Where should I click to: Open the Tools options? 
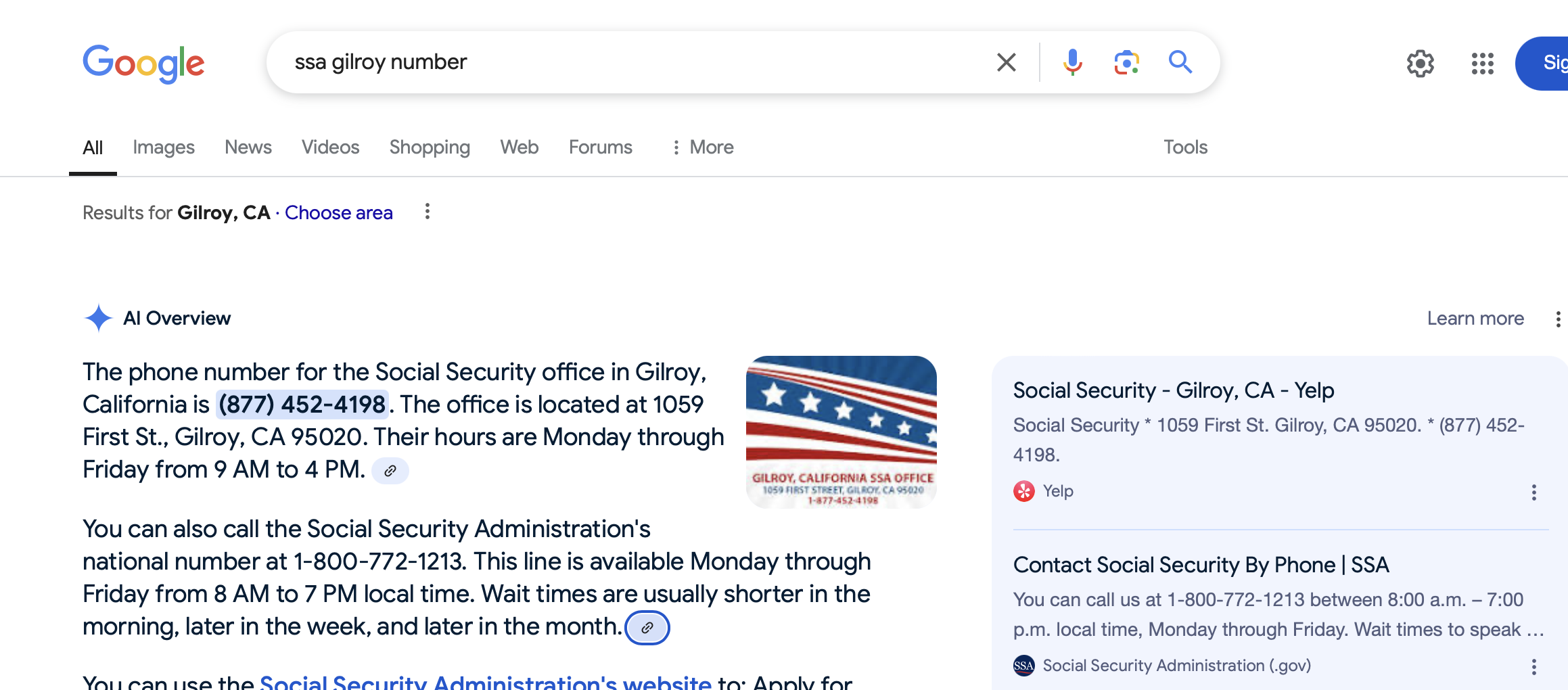point(1185,147)
